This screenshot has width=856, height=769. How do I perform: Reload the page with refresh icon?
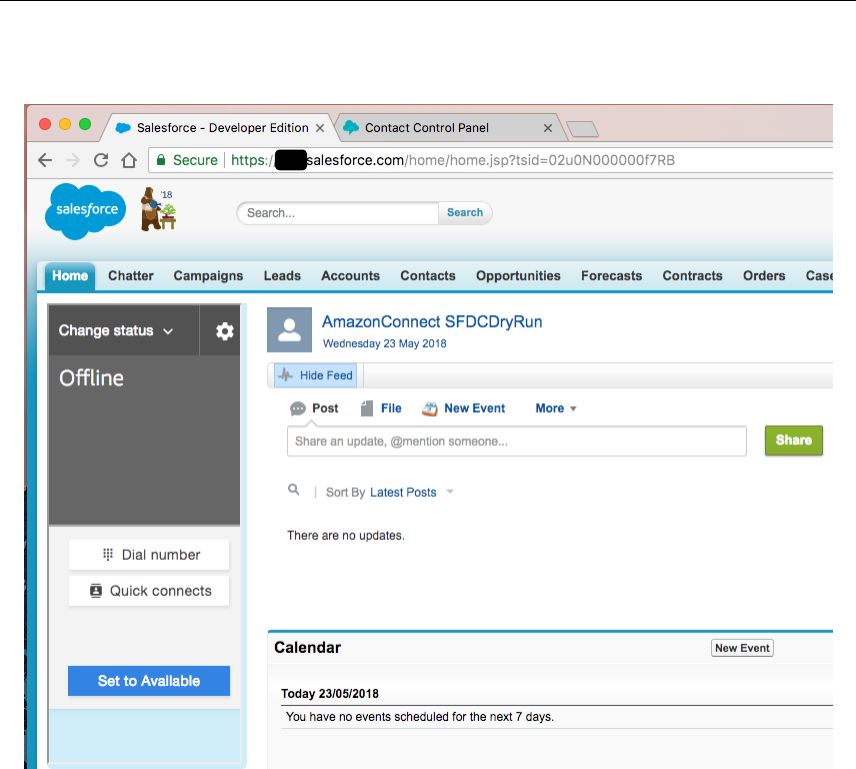[x=101, y=160]
